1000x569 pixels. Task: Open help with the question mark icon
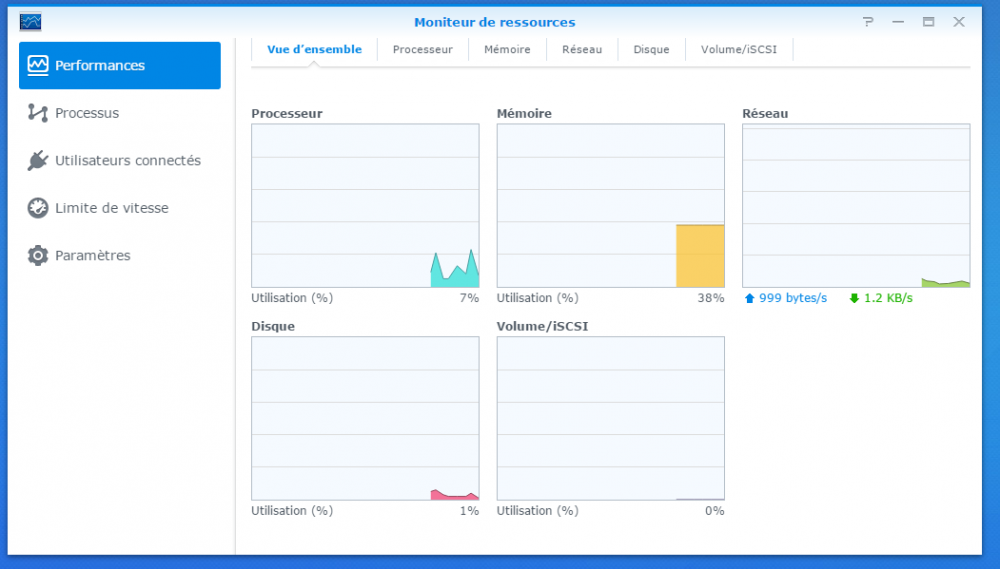pos(868,22)
